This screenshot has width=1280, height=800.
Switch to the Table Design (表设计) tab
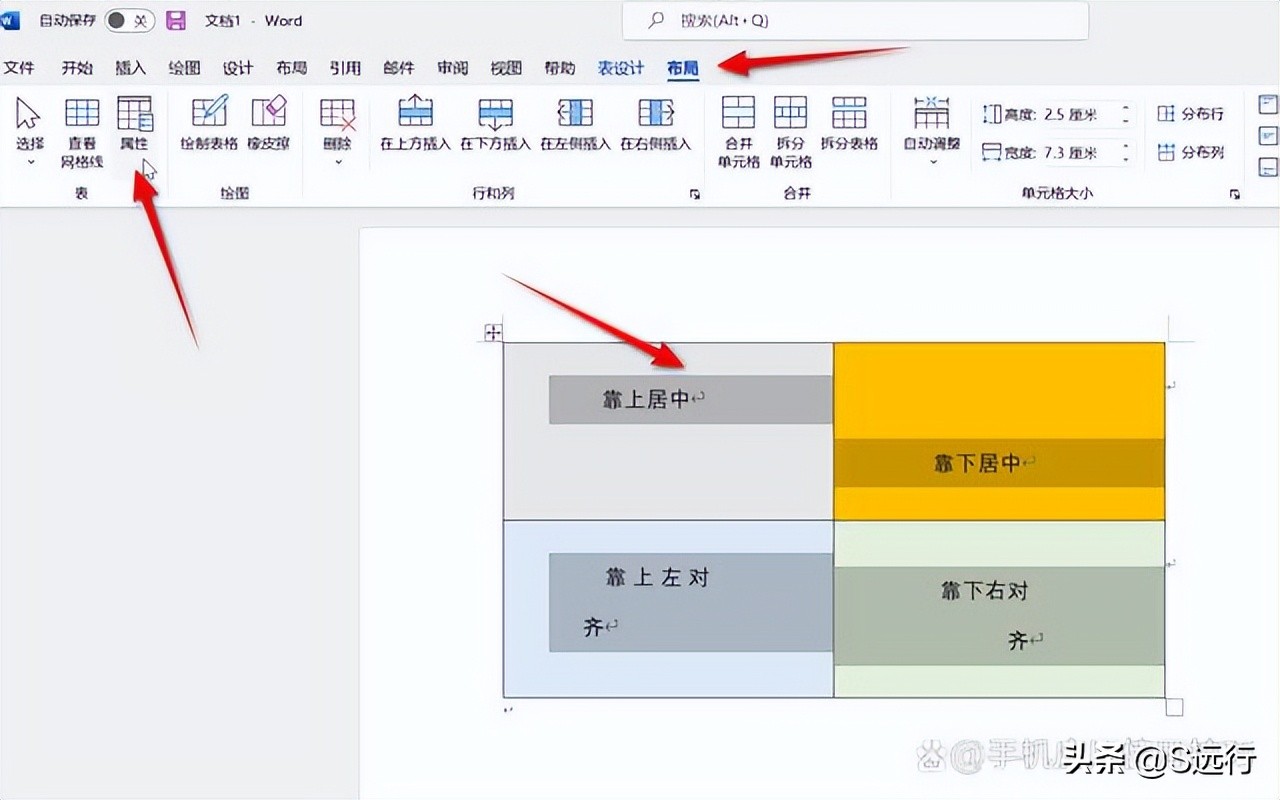point(621,68)
